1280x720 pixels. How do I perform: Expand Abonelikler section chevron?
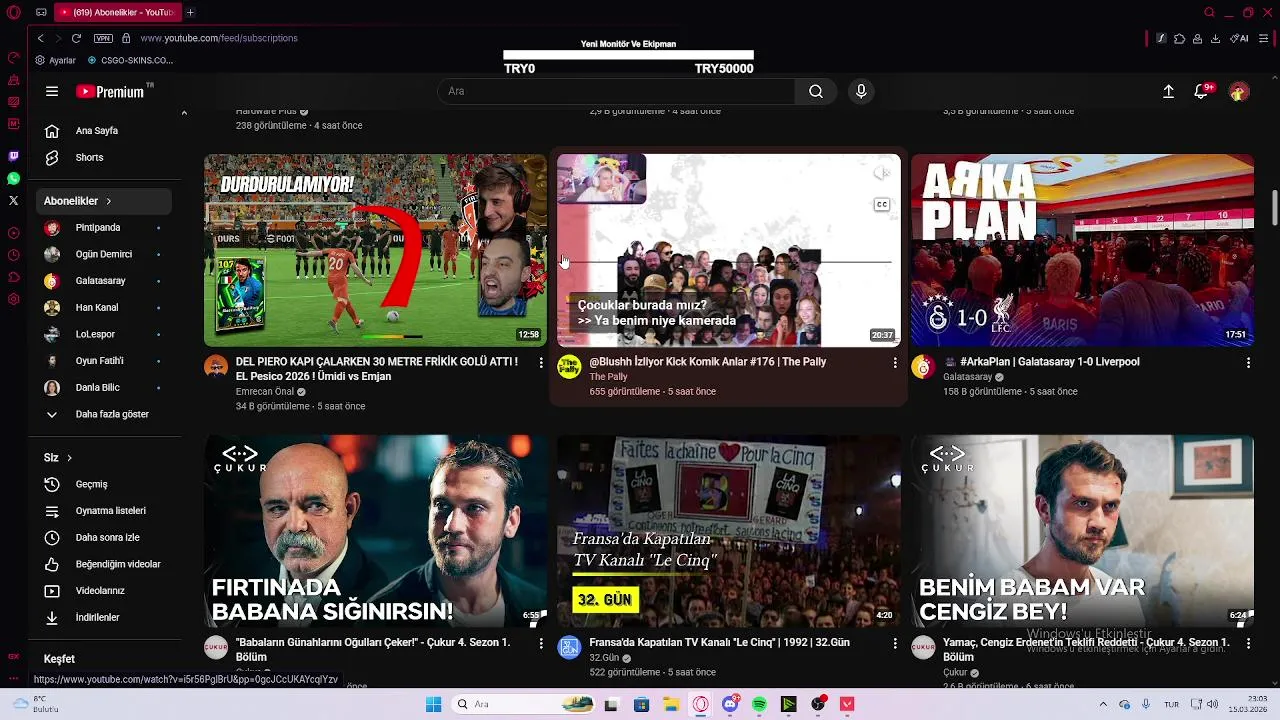108,201
